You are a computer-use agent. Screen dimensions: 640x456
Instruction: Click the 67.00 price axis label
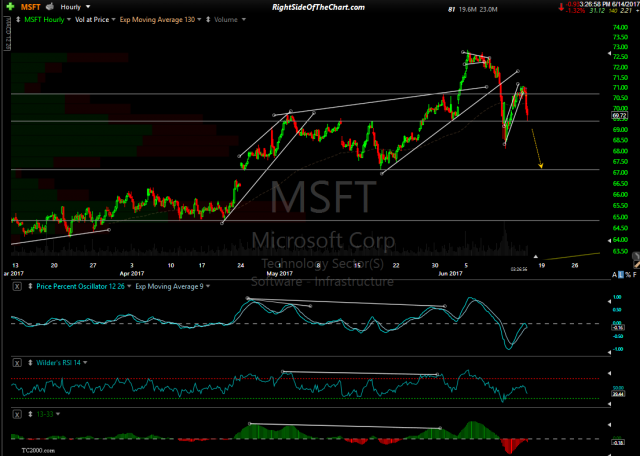[620, 173]
